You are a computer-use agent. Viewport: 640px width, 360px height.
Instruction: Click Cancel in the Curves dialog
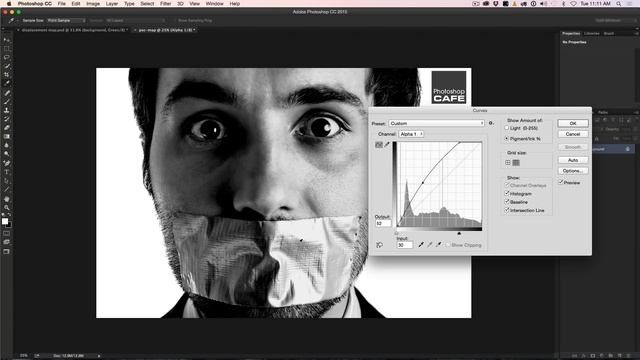tap(573, 134)
